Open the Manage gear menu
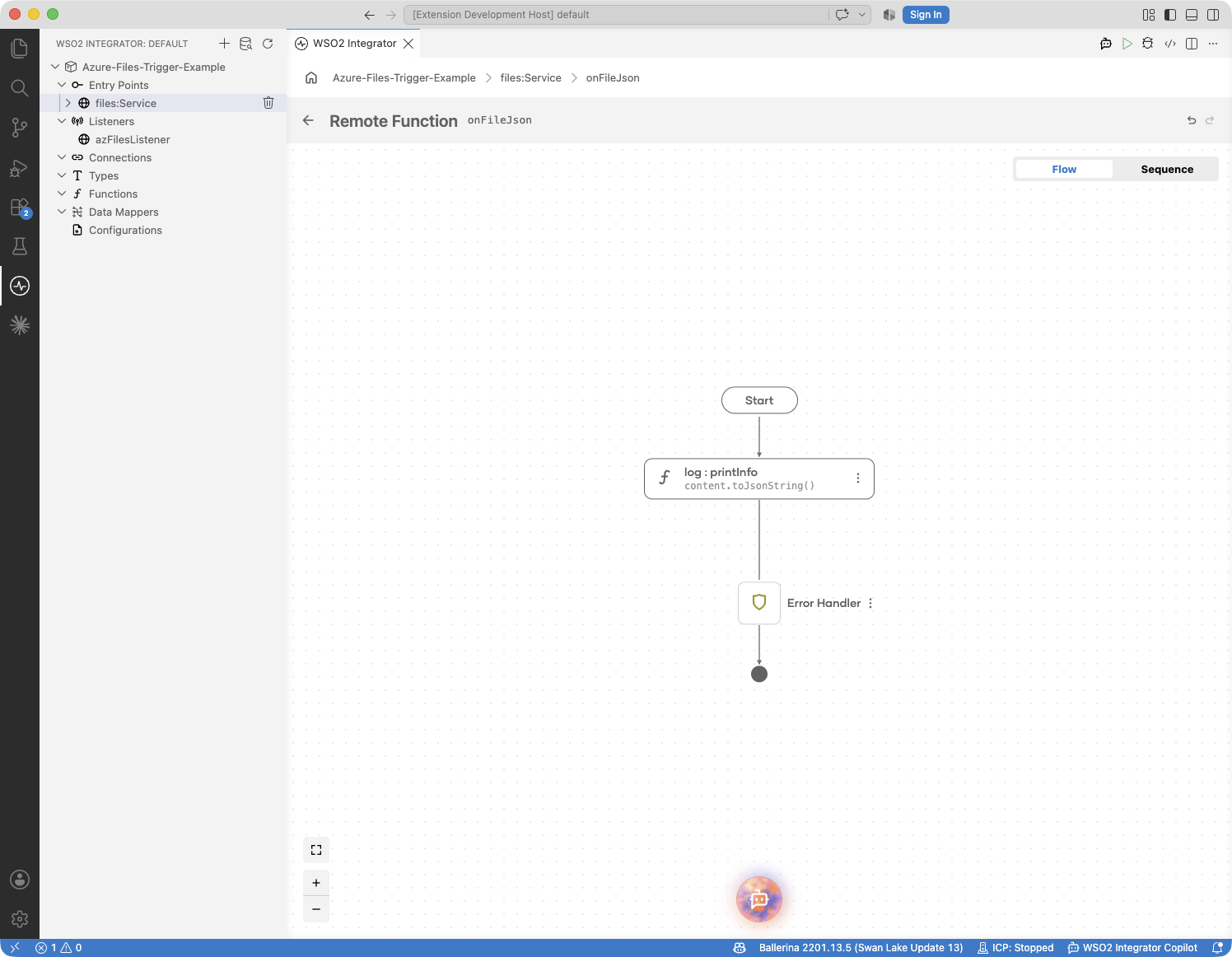Image resolution: width=1232 pixels, height=957 pixels. point(20,919)
